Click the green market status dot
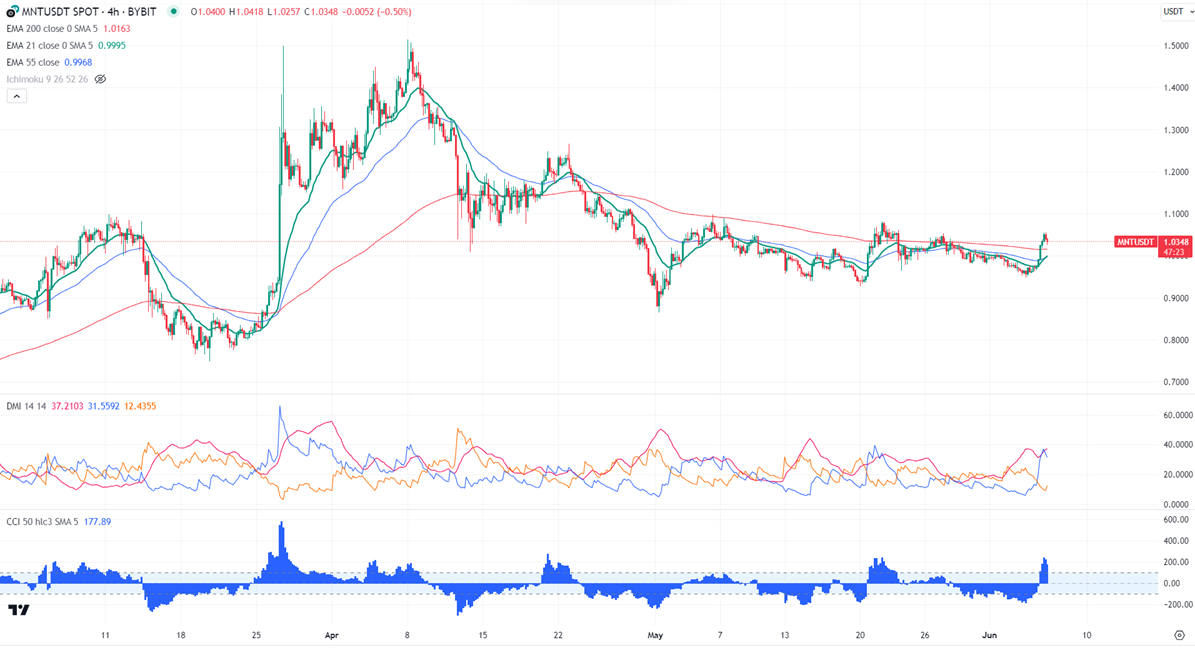 pos(174,11)
